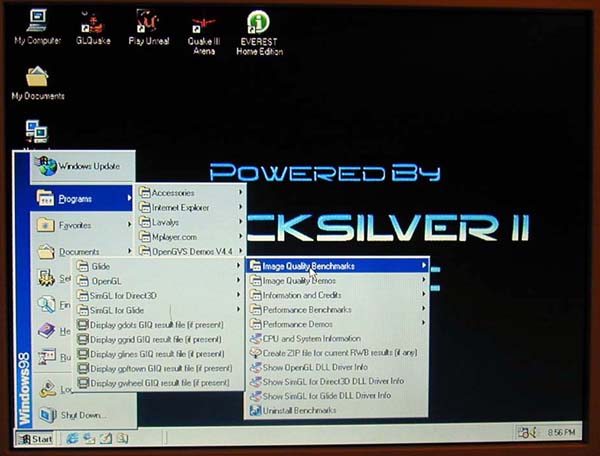Click the Create ZIP file entry icon
The width and height of the screenshot is (600, 456).
[255, 353]
